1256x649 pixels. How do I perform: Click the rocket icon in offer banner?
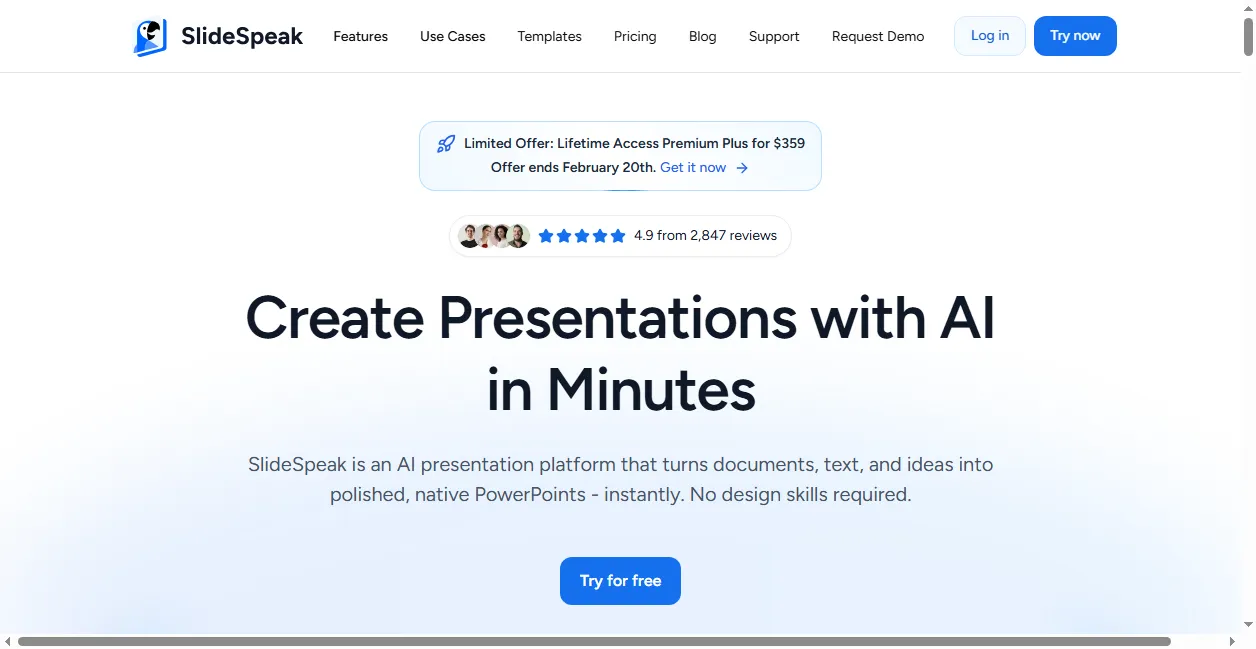click(446, 144)
